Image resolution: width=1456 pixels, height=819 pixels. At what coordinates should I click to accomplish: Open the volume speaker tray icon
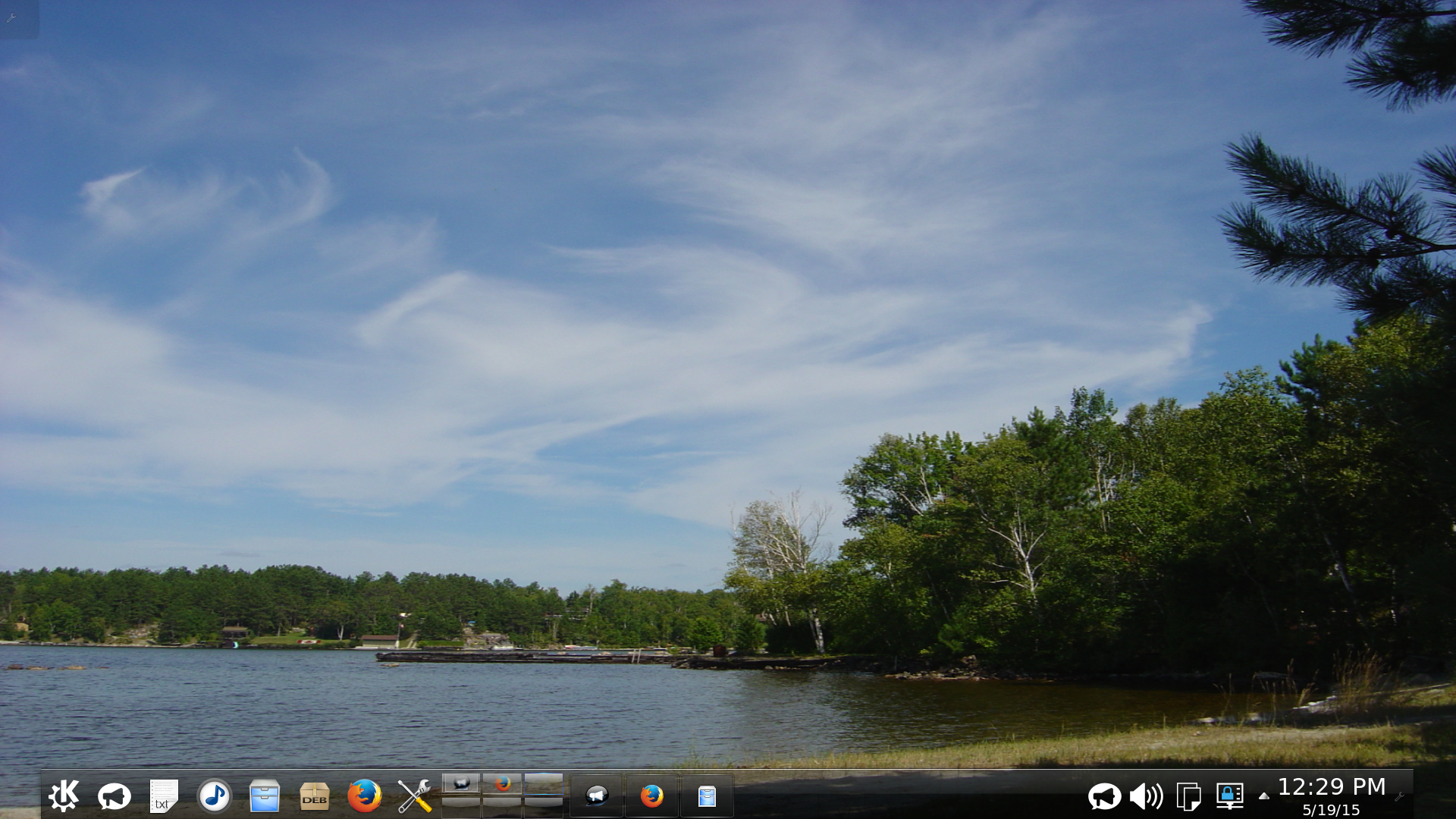point(1146,796)
